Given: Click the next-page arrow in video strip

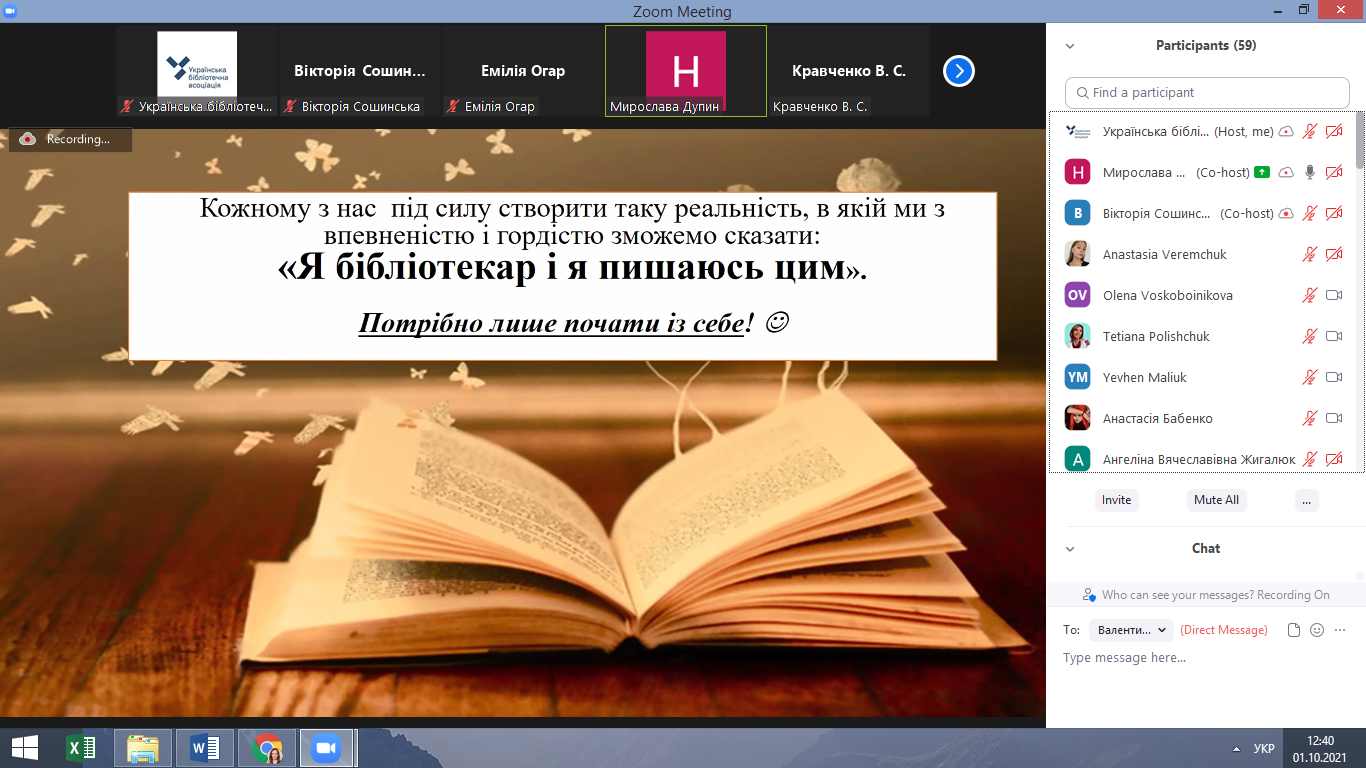Looking at the screenshot, I should (958, 71).
